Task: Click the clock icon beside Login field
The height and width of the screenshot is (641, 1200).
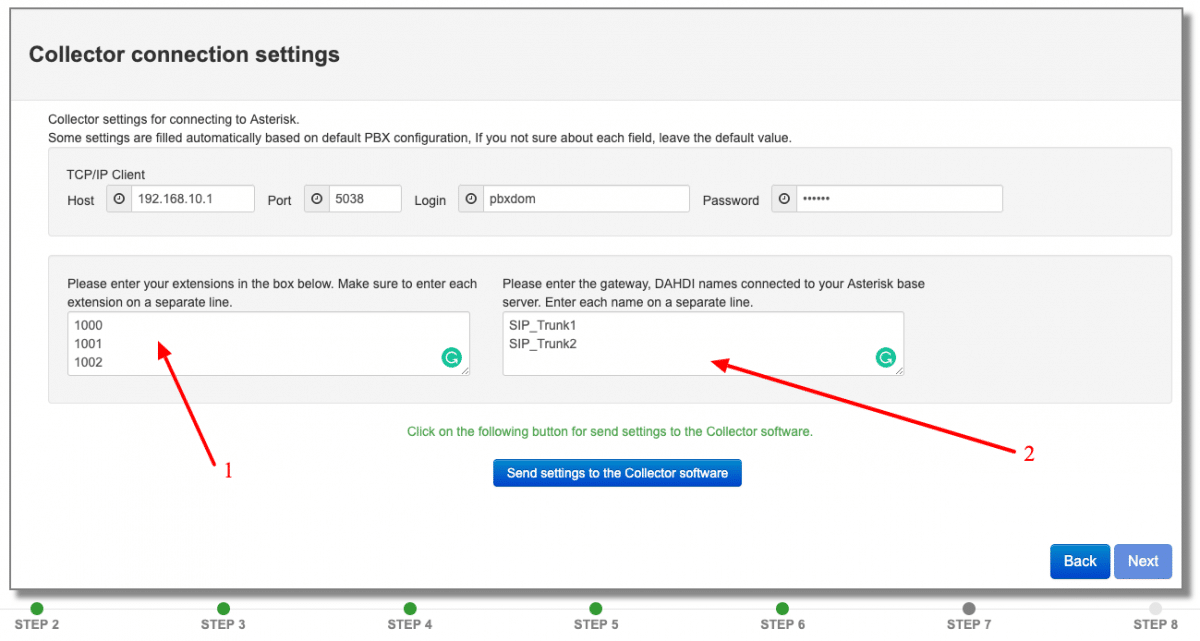Action: click(x=471, y=199)
